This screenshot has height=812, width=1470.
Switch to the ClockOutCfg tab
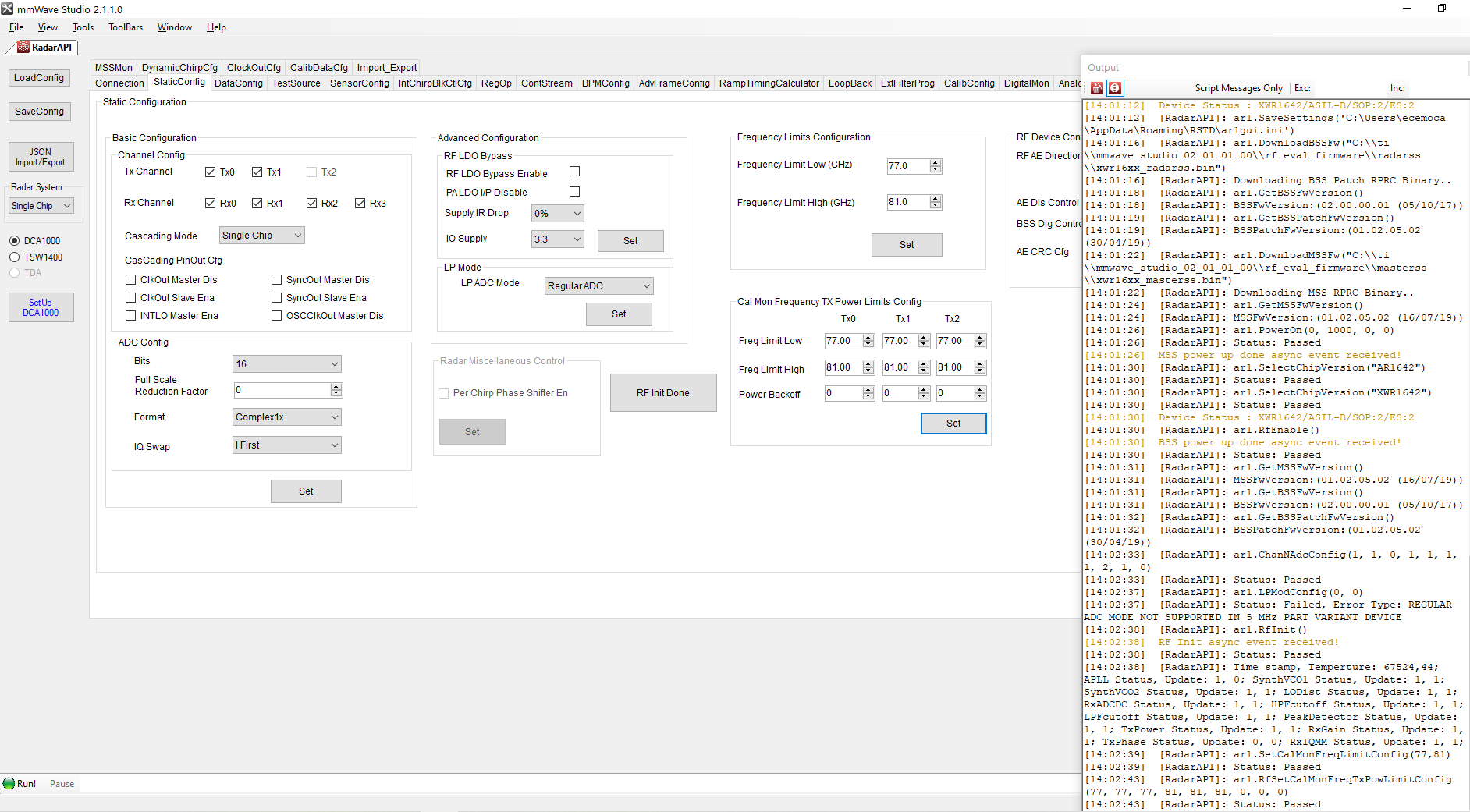tap(254, 67)
